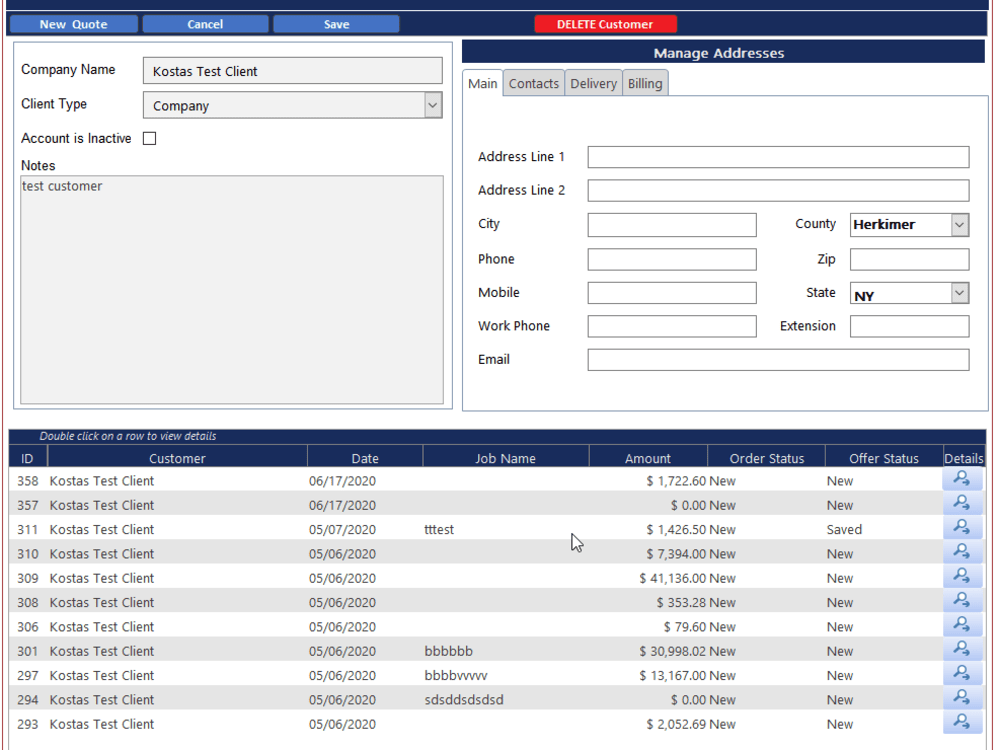Open details for quote ID 357
Screen dimensions: 1000x750
[961, 502]
